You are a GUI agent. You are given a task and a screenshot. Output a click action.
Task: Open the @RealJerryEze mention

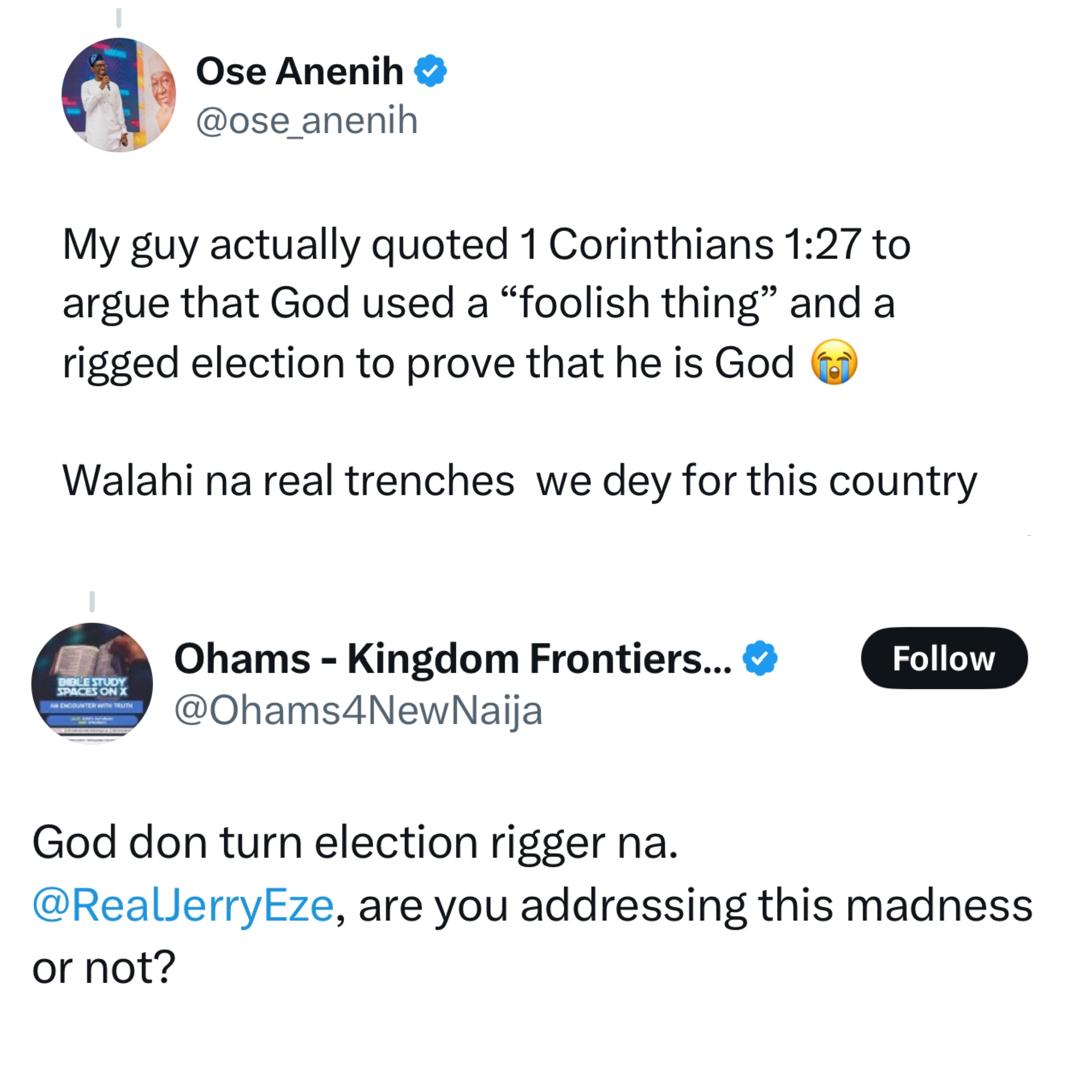tap(182, 905)
